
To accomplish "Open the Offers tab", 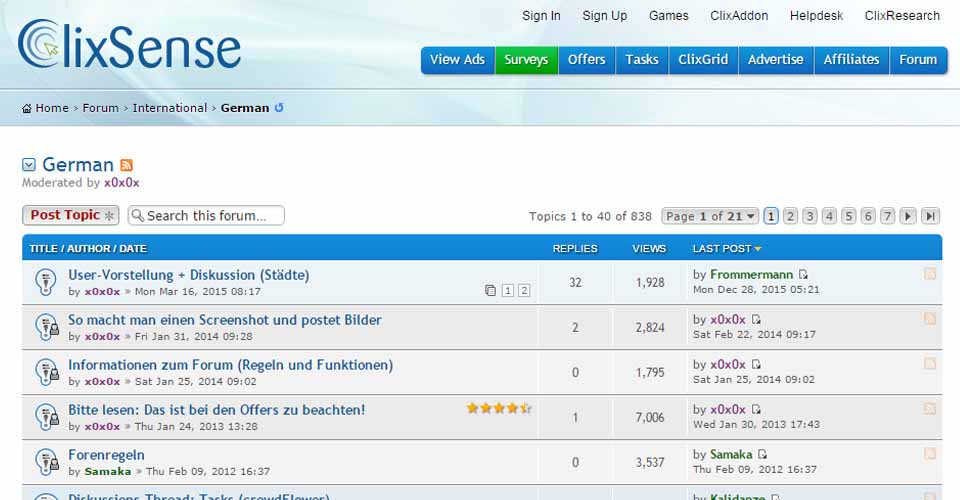I will tap(587, 60).
